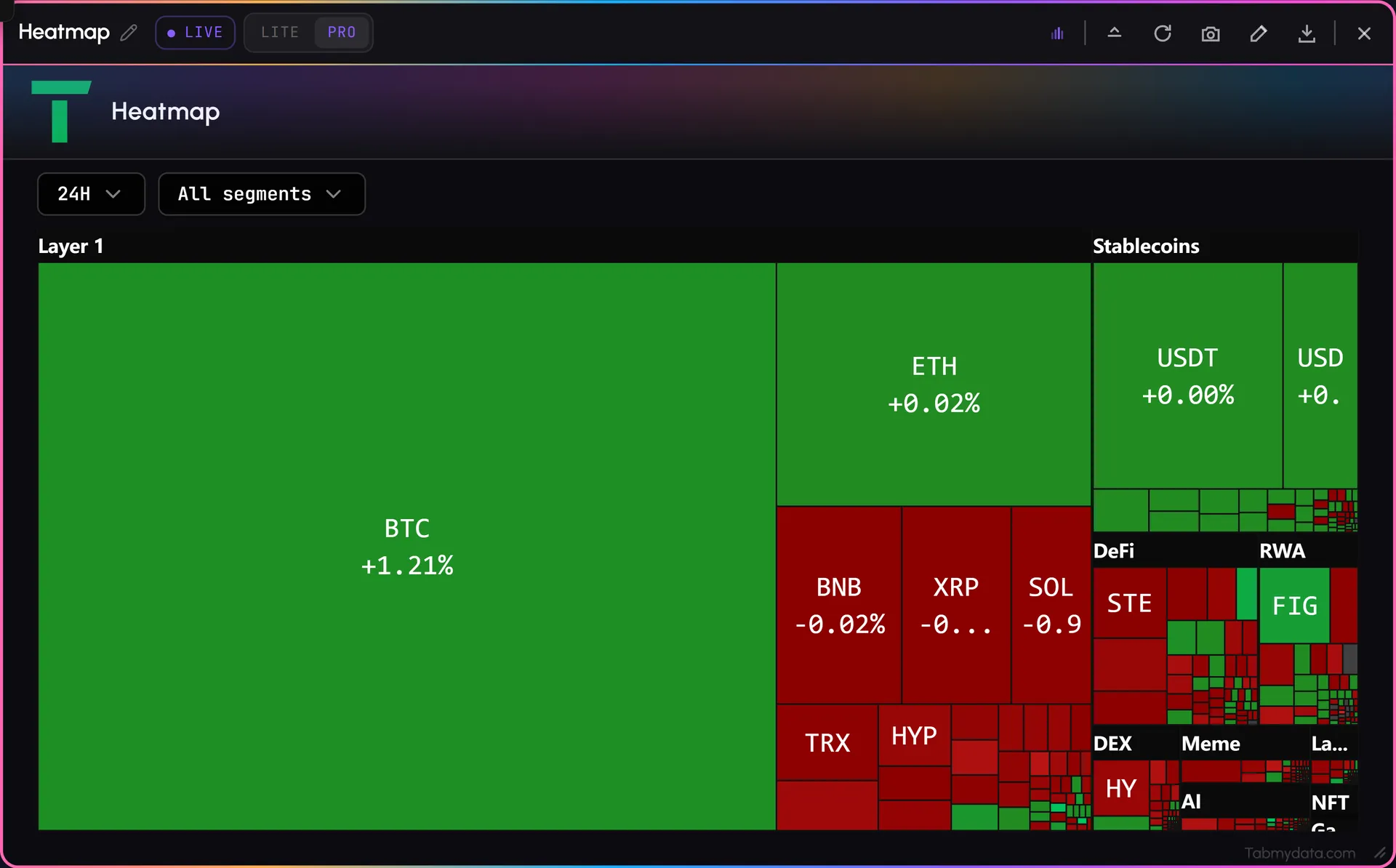The image size is (1396, 868).
Task: Click the TRX tile
Action: point(827,742)
